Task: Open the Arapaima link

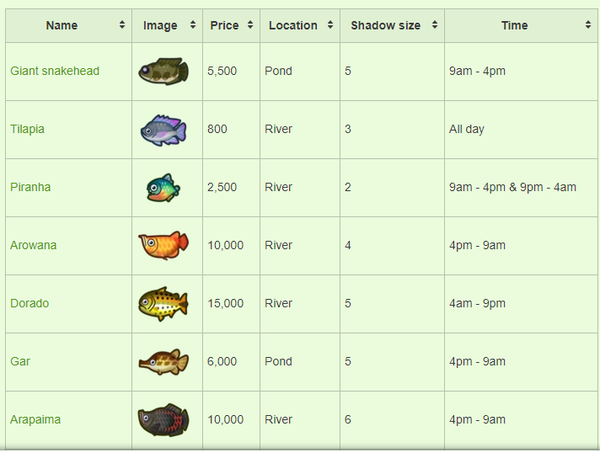Action: pos(35,420)
